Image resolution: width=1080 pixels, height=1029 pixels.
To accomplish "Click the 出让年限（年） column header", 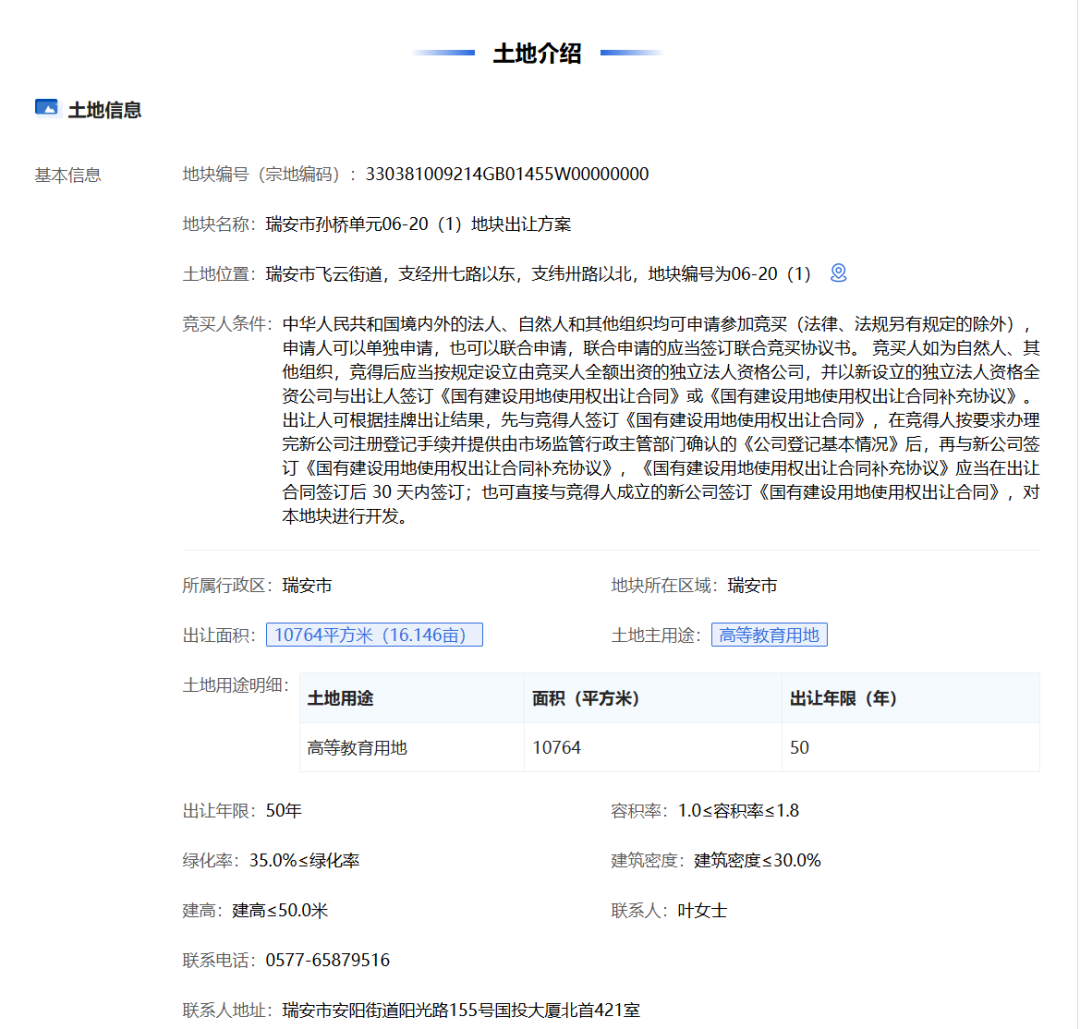I will coord(843,698).
